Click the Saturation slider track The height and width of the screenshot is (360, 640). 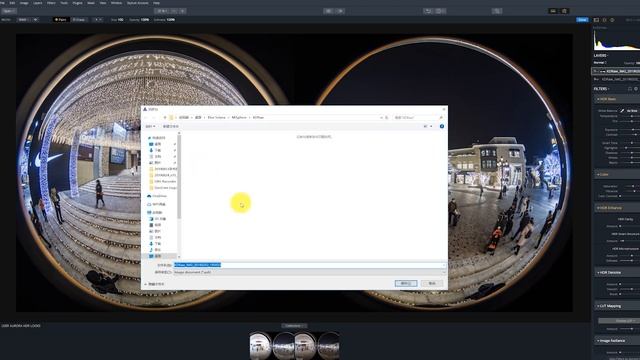coord(630,186)
